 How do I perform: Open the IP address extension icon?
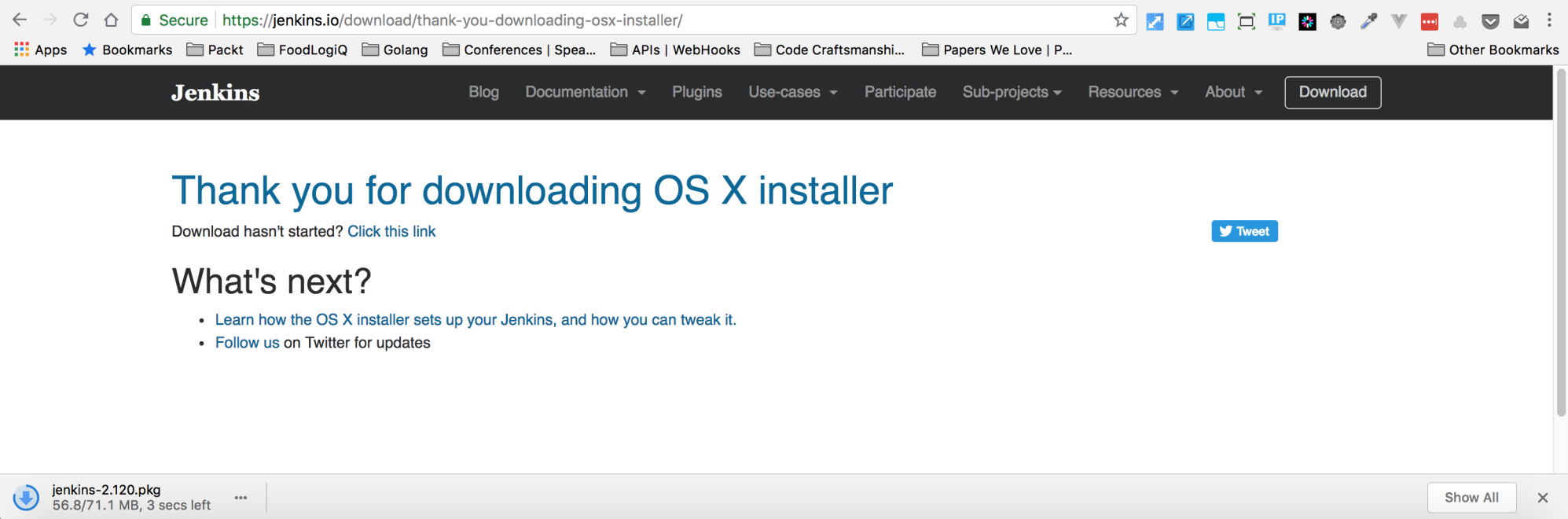point(1277,22)
